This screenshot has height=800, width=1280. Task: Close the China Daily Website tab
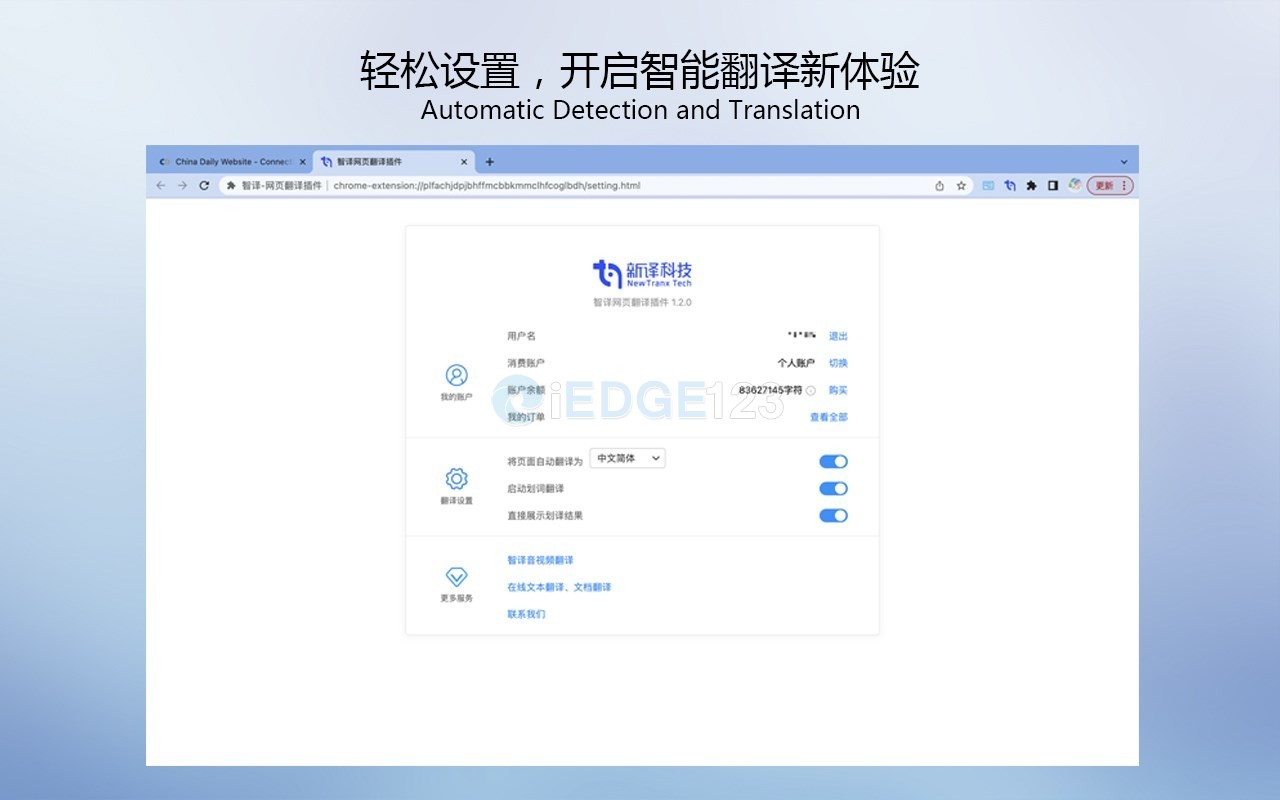[303, 161]
